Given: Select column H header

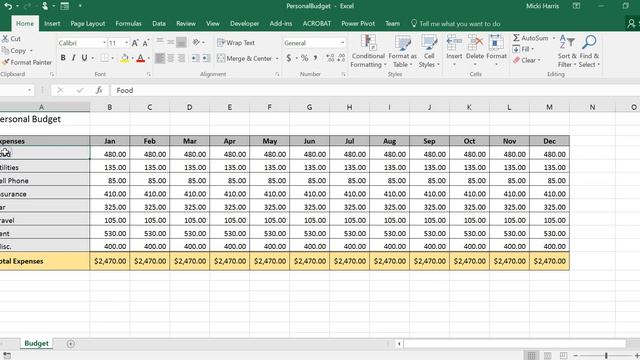Looking at the screenshot, I should [x=349, y=107].
